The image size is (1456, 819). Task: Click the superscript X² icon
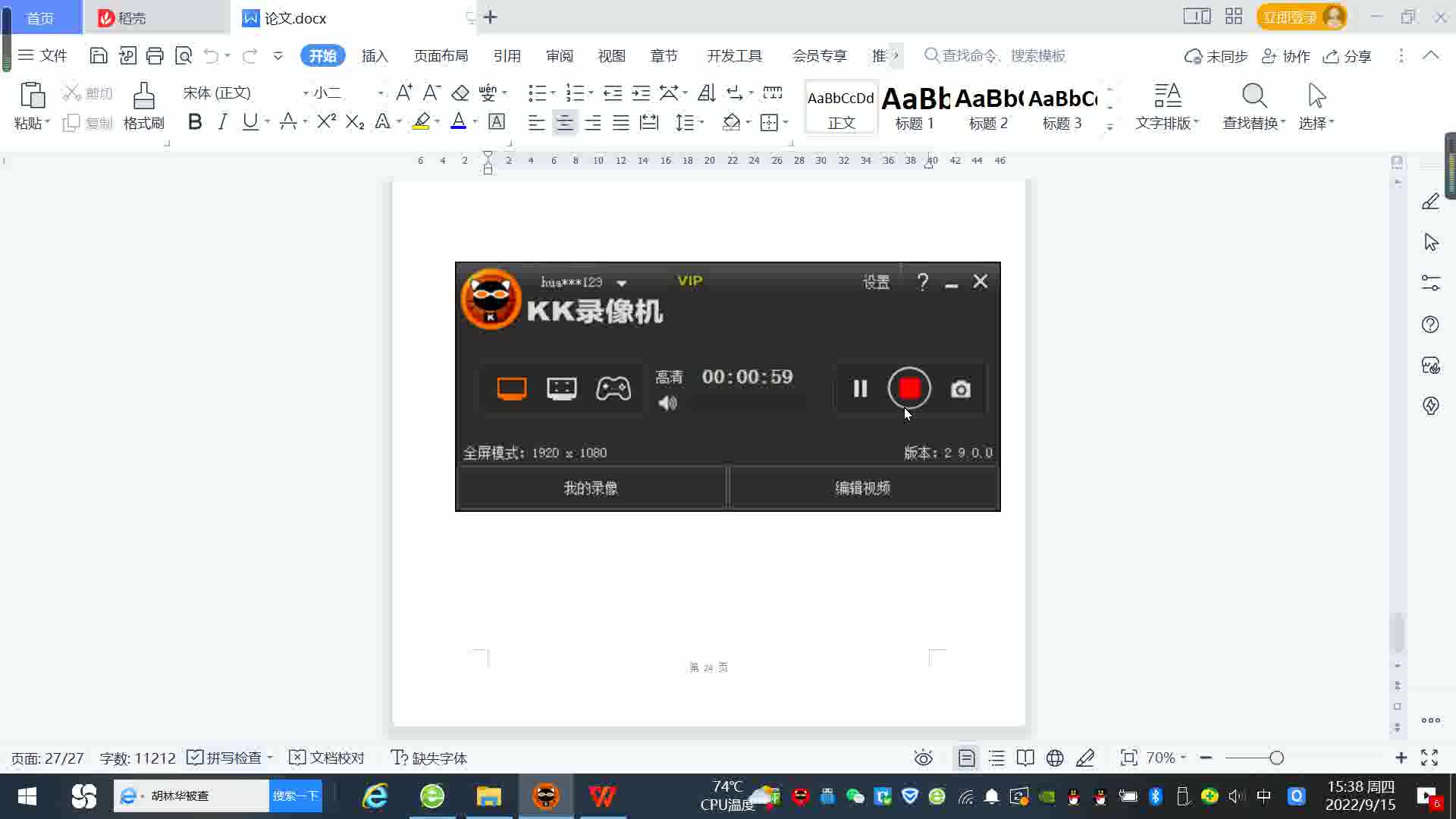click(326, 121)
